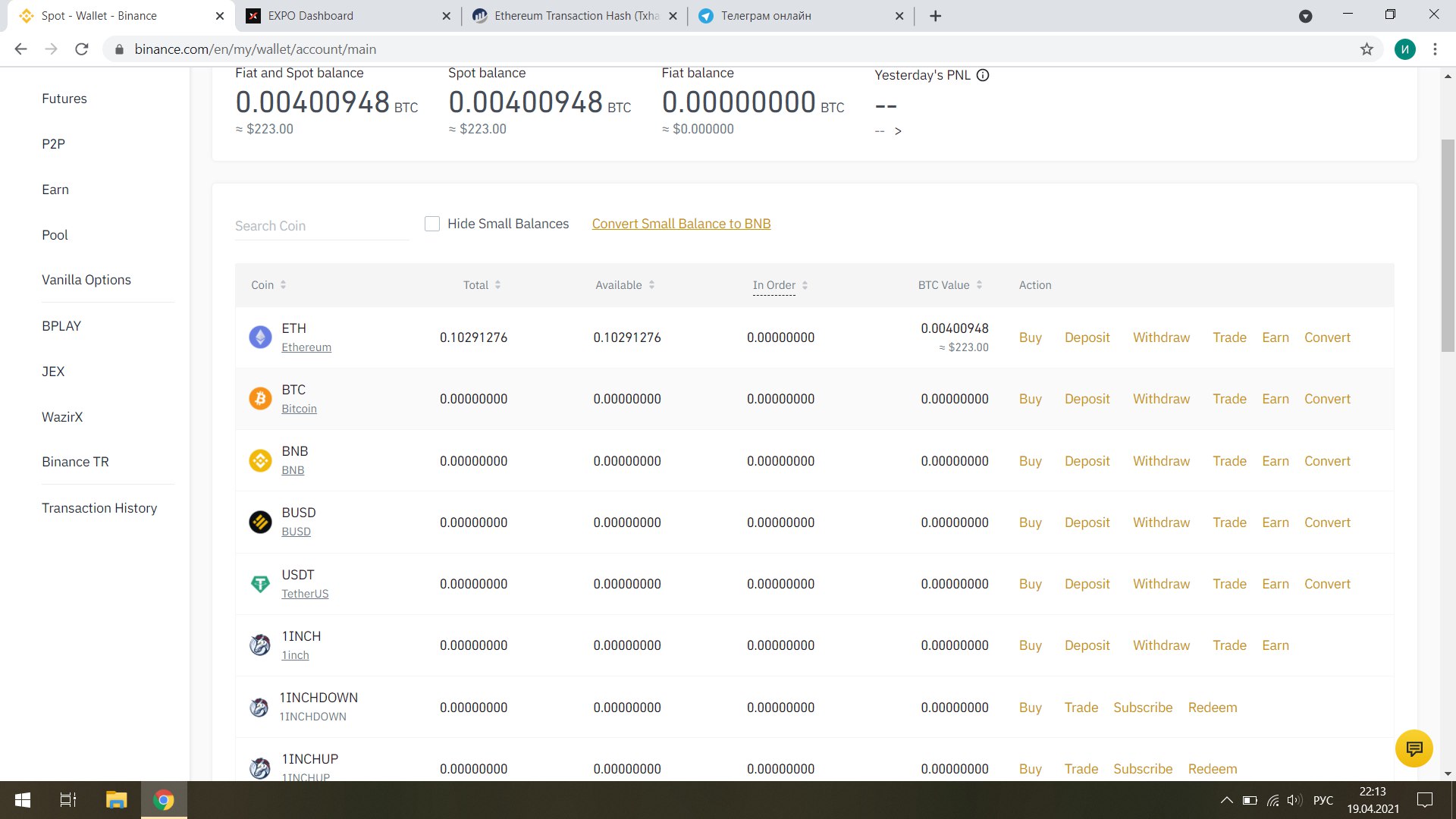The height and width of the screenshot is (819, 1456).
Task: Open a new browser tab
Action: (x=935, y=16)
